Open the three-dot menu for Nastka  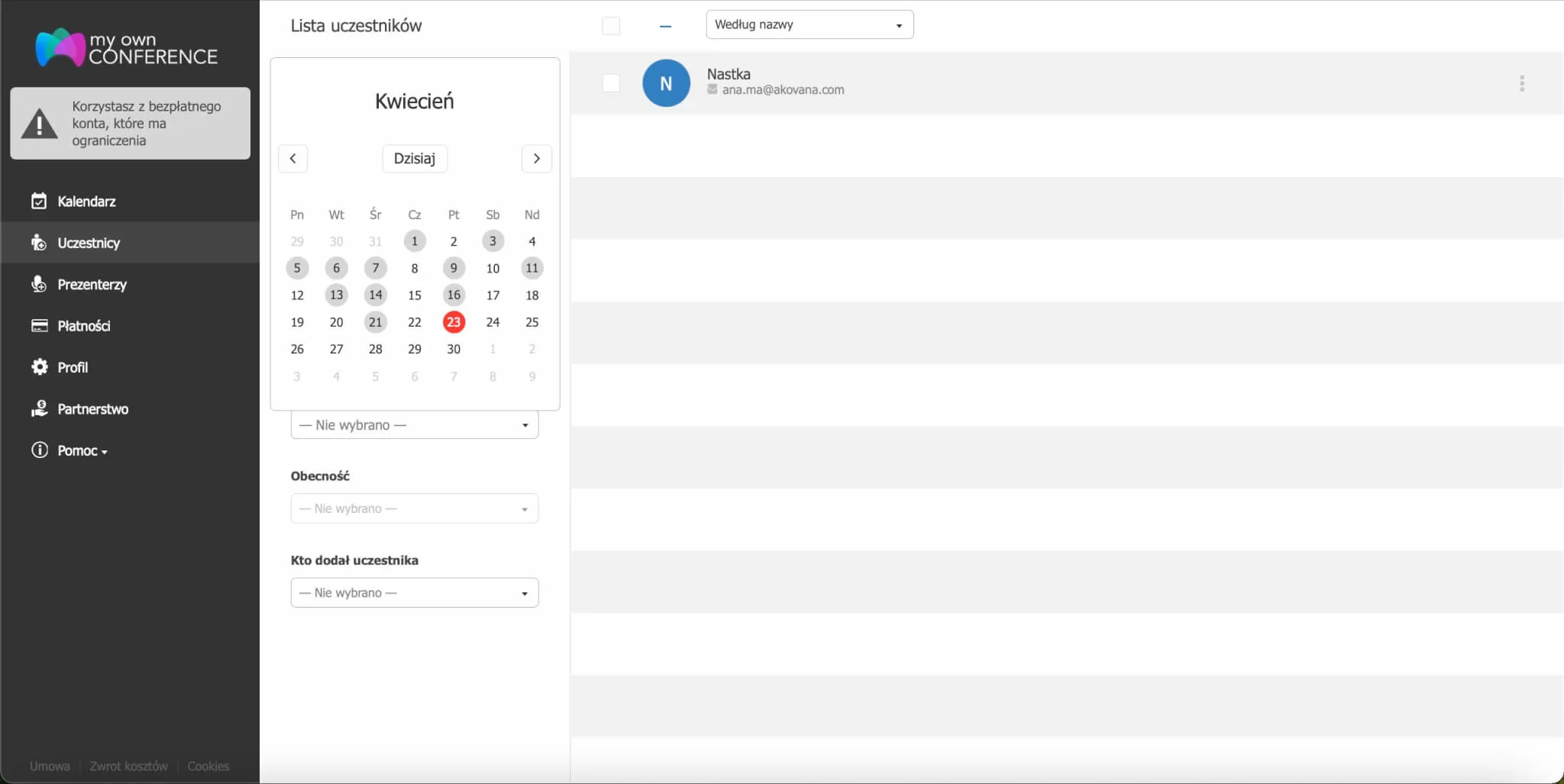point(1520,82)
